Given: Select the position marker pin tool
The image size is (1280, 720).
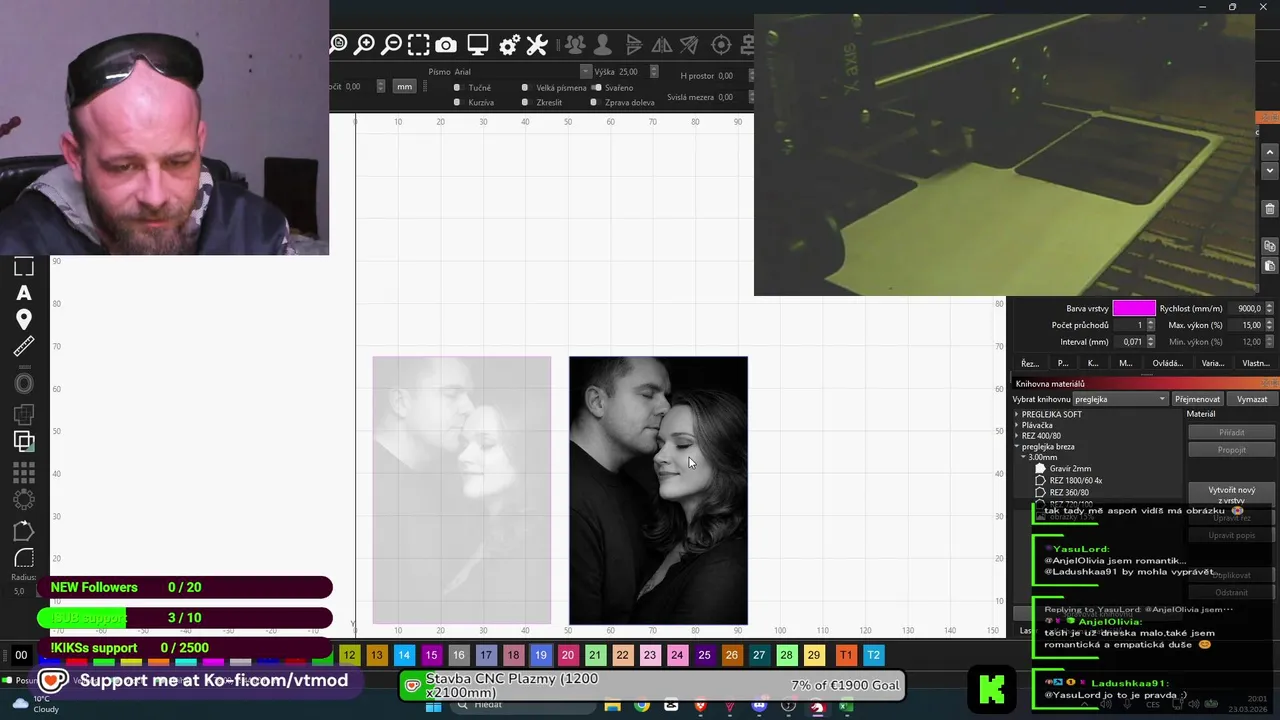Looking at the screenshot, I should click(24, 320).
